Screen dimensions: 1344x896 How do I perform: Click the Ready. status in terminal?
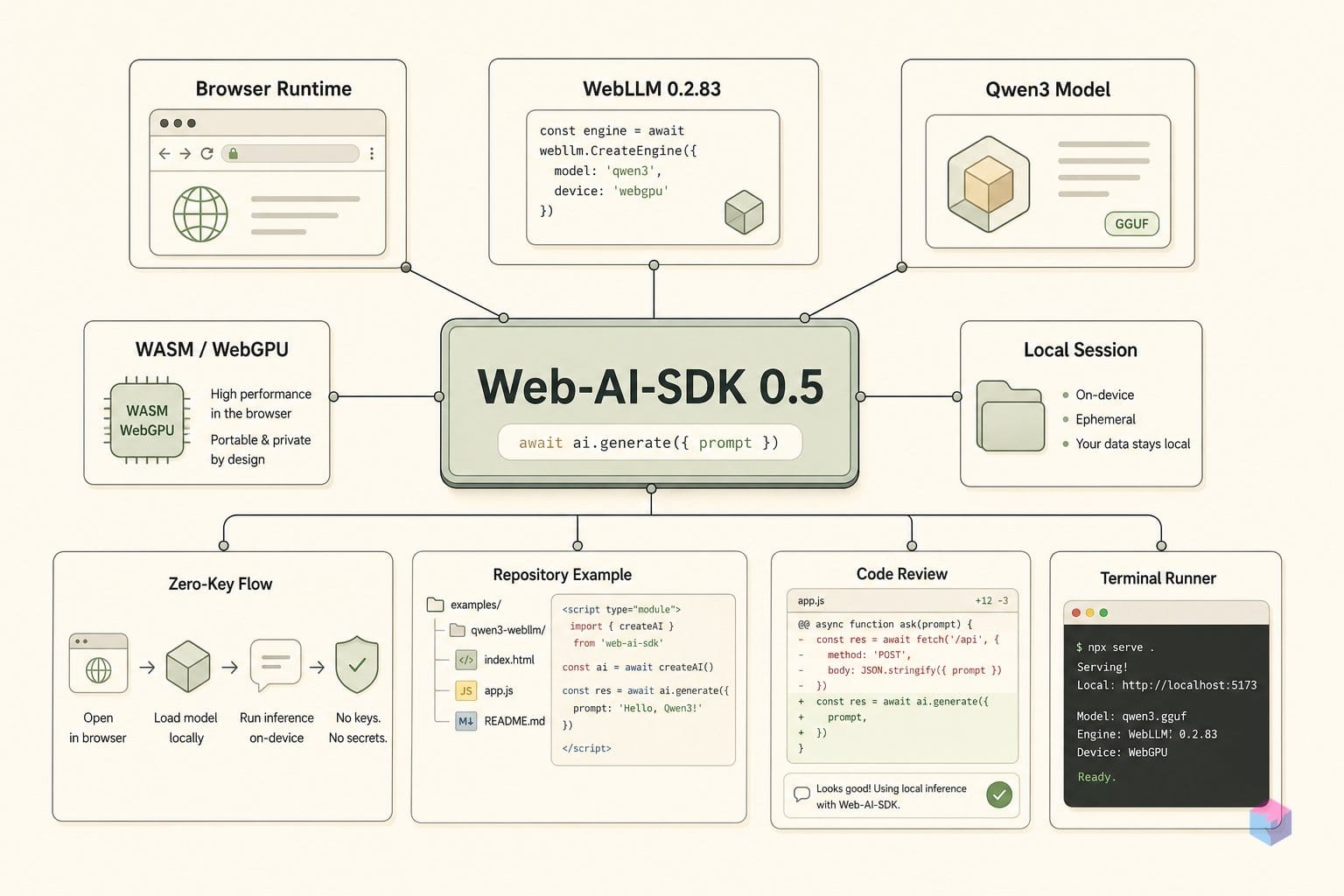[1096, 777]
